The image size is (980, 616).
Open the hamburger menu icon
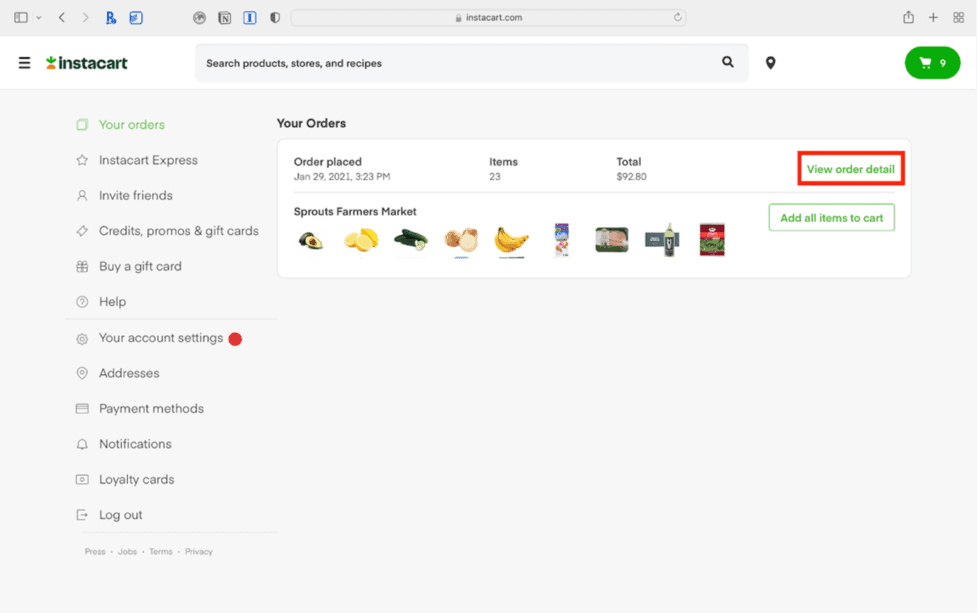(24, 62)
